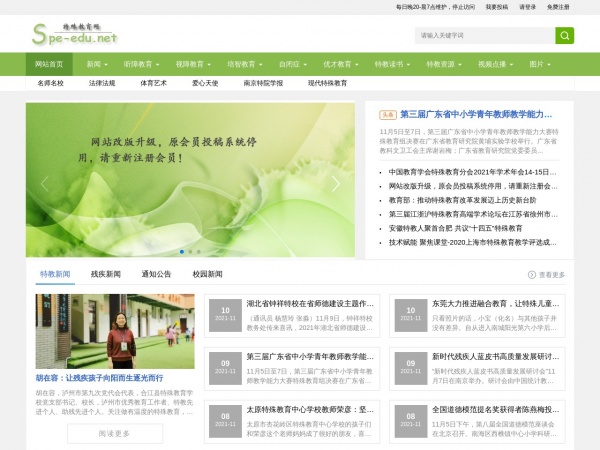Click the 查看更多 arrow icon
The image size is (600, 450).
532,274
